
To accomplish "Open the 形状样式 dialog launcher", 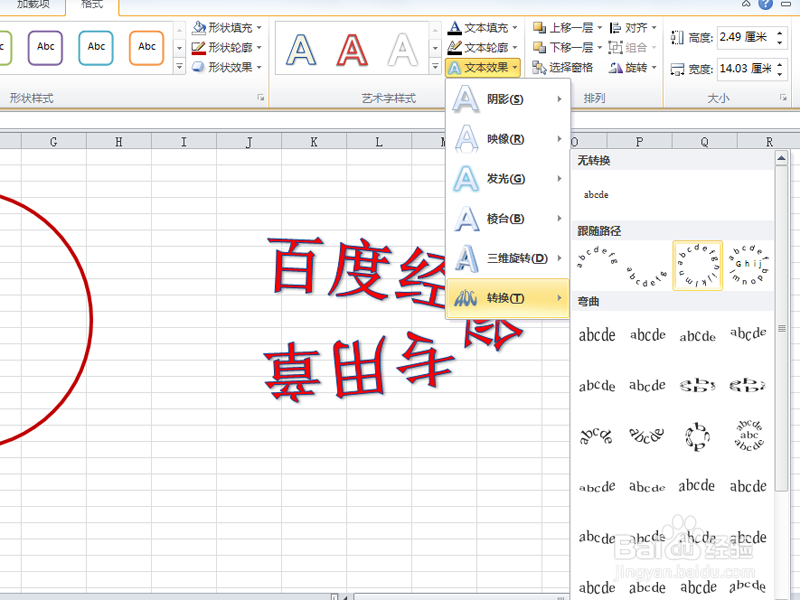I will [261, 97].
